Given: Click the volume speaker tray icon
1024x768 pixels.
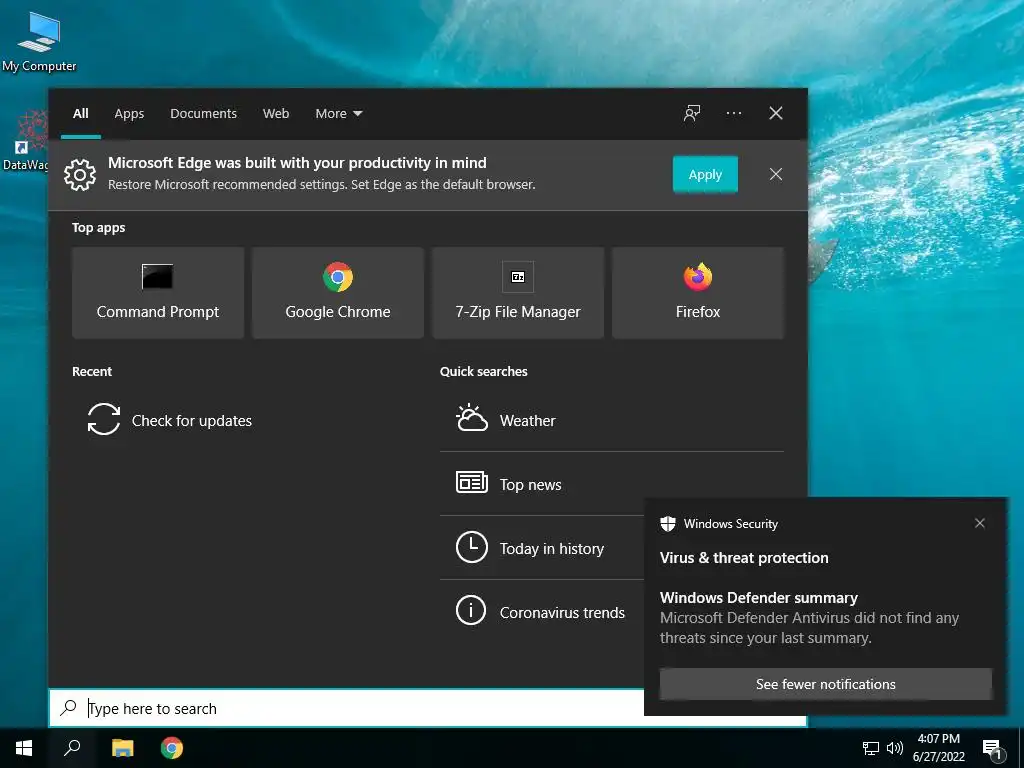Looking at the screenshot, I should point(895,748).
